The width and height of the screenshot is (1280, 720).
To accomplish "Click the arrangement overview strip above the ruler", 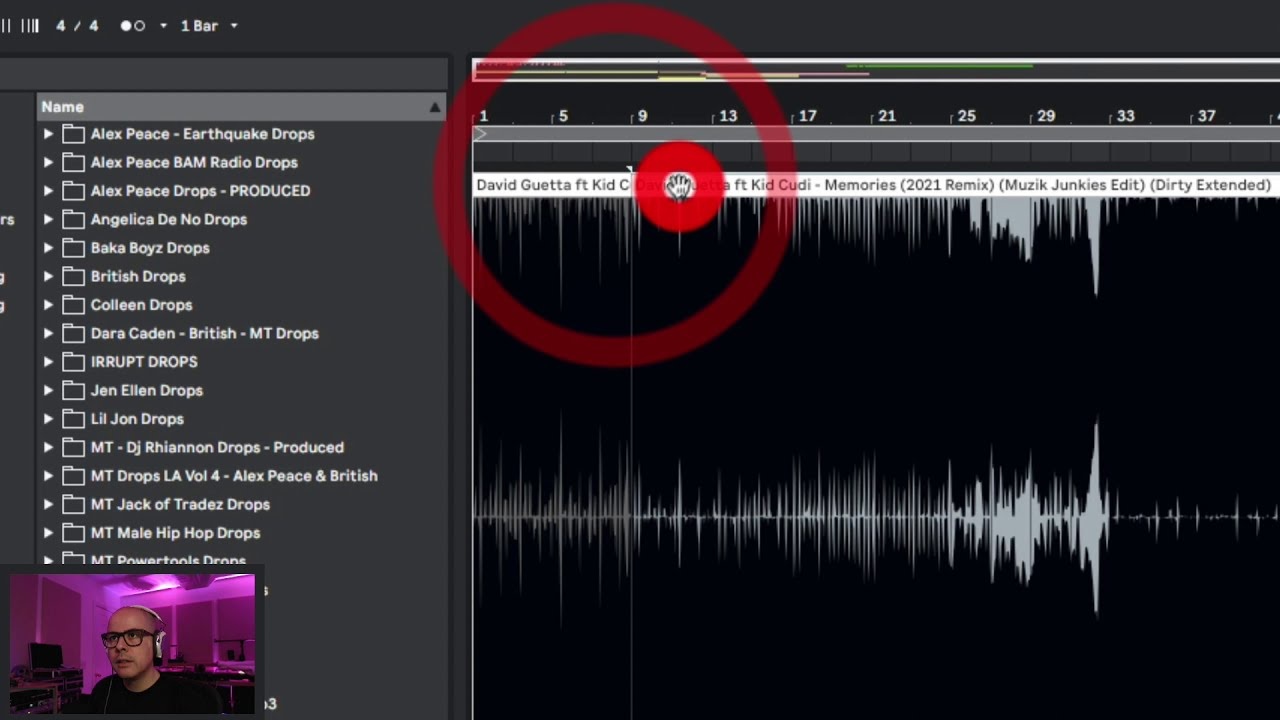I will point(875,70).
